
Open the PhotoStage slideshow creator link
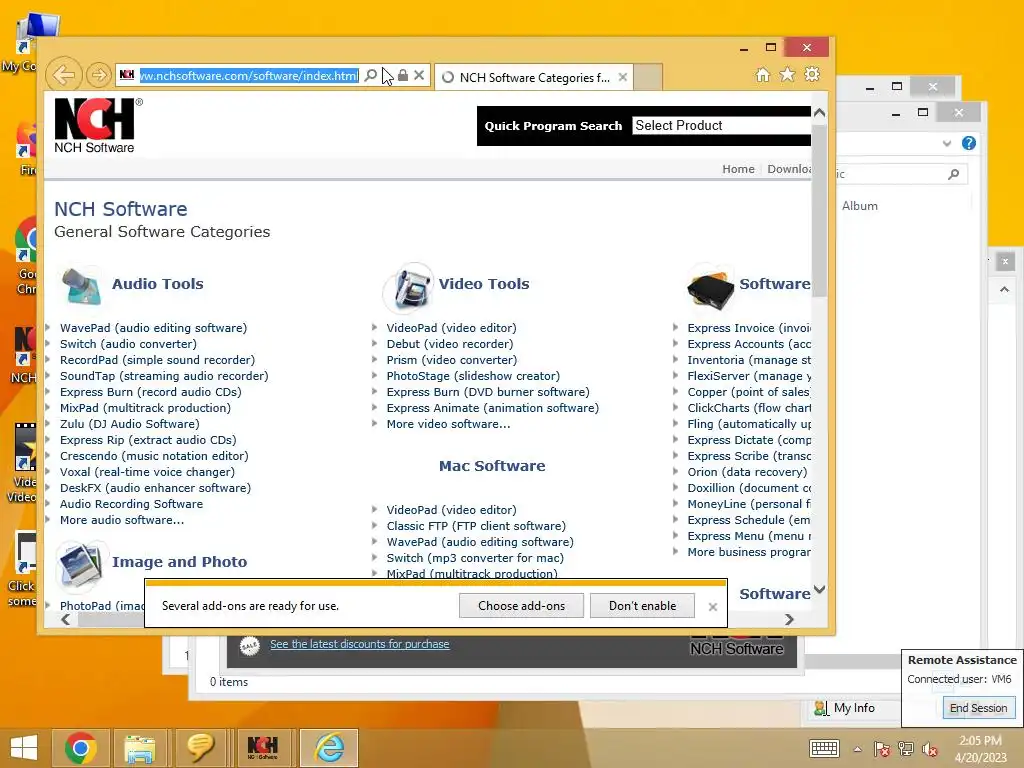pyautogui.click(x=473, y=376)
